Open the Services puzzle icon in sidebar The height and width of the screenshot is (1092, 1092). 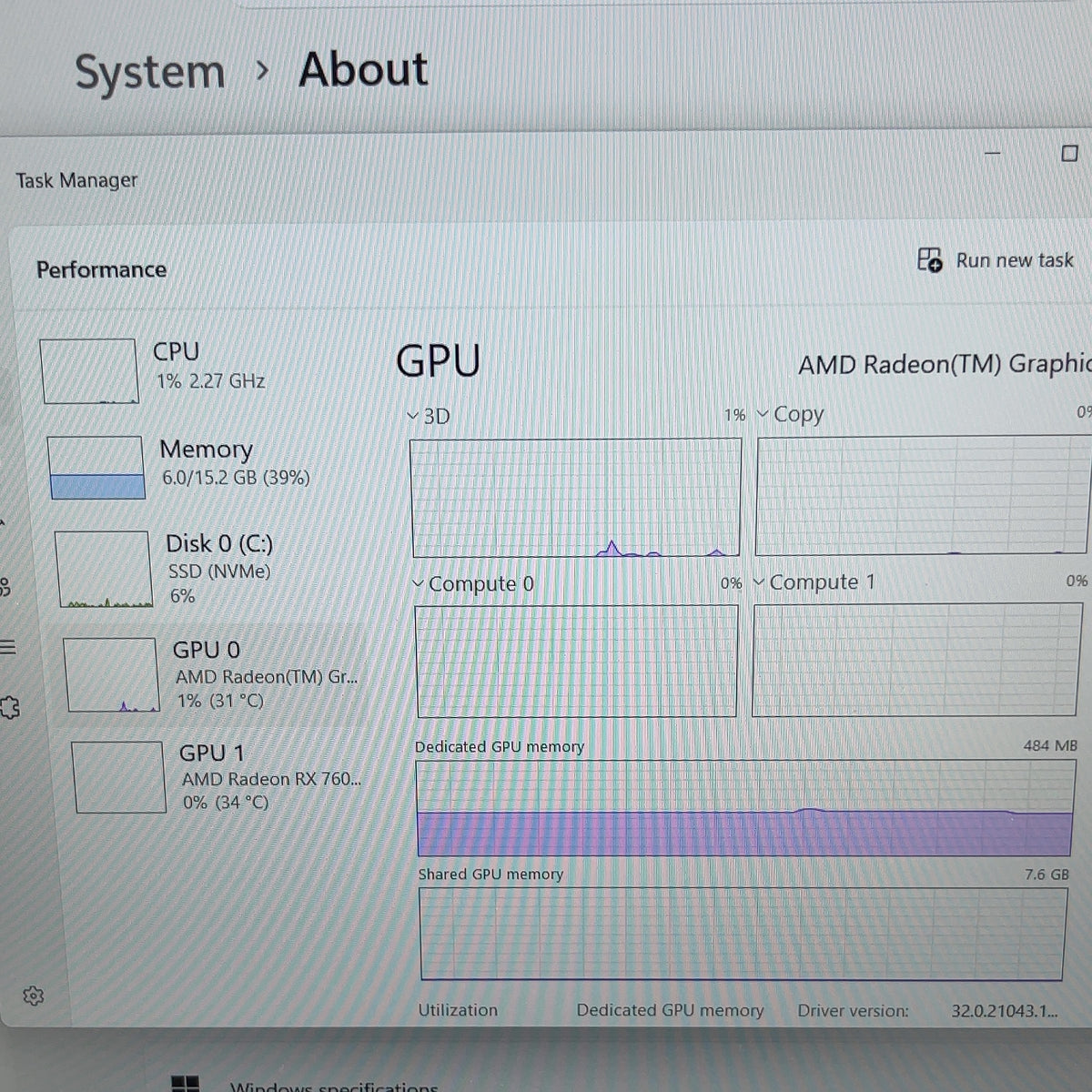pos(9,707)
